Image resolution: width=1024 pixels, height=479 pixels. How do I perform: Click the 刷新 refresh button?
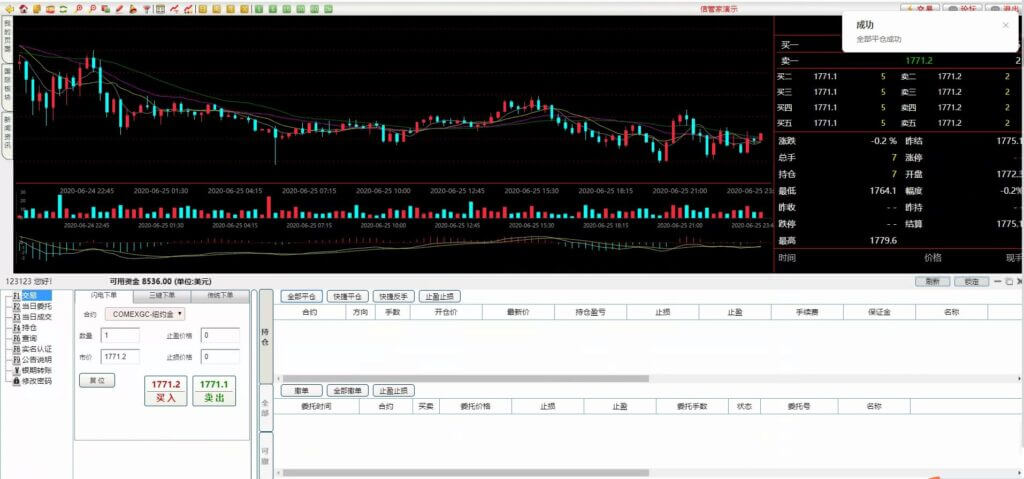tap(932, 282)
